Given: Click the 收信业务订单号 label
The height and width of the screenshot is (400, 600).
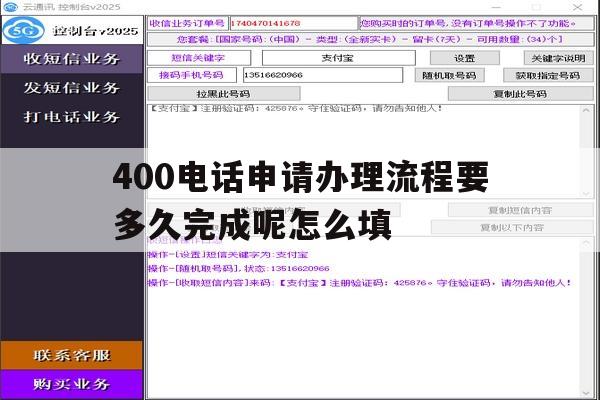Looking at the screenshot, I should coord(188,23).
